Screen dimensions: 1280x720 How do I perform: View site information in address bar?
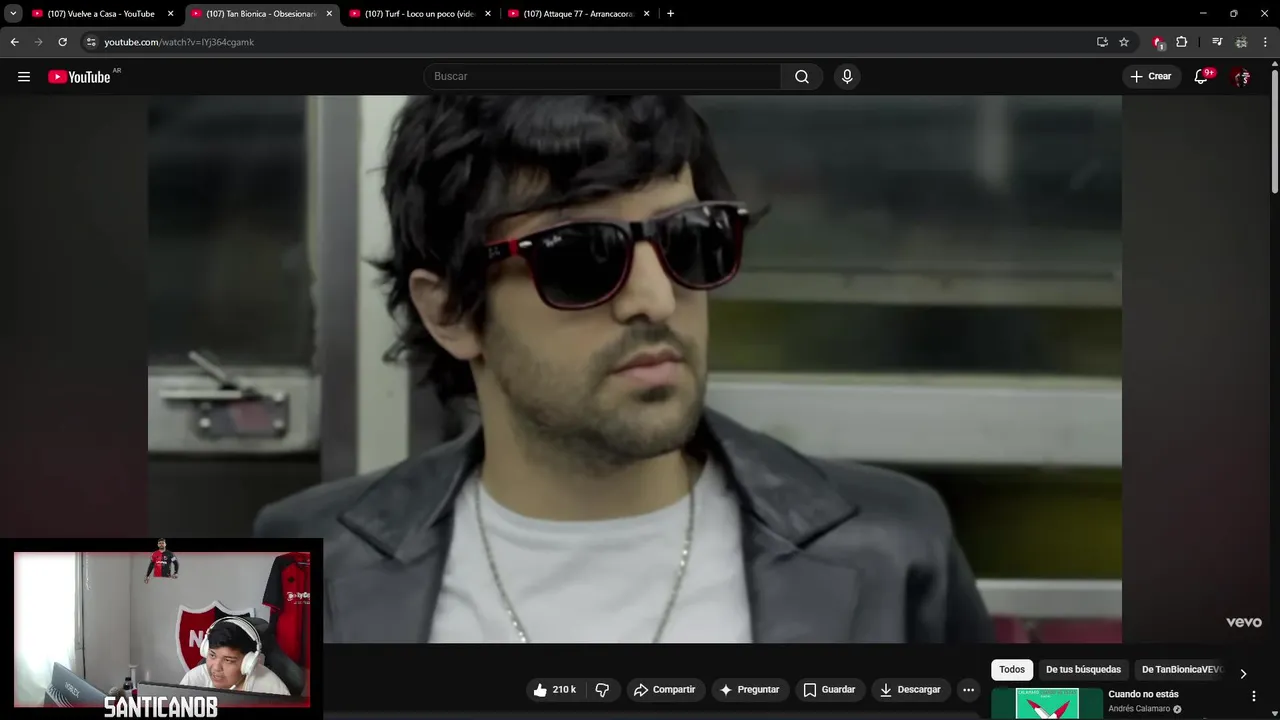[x=91, y=42]
